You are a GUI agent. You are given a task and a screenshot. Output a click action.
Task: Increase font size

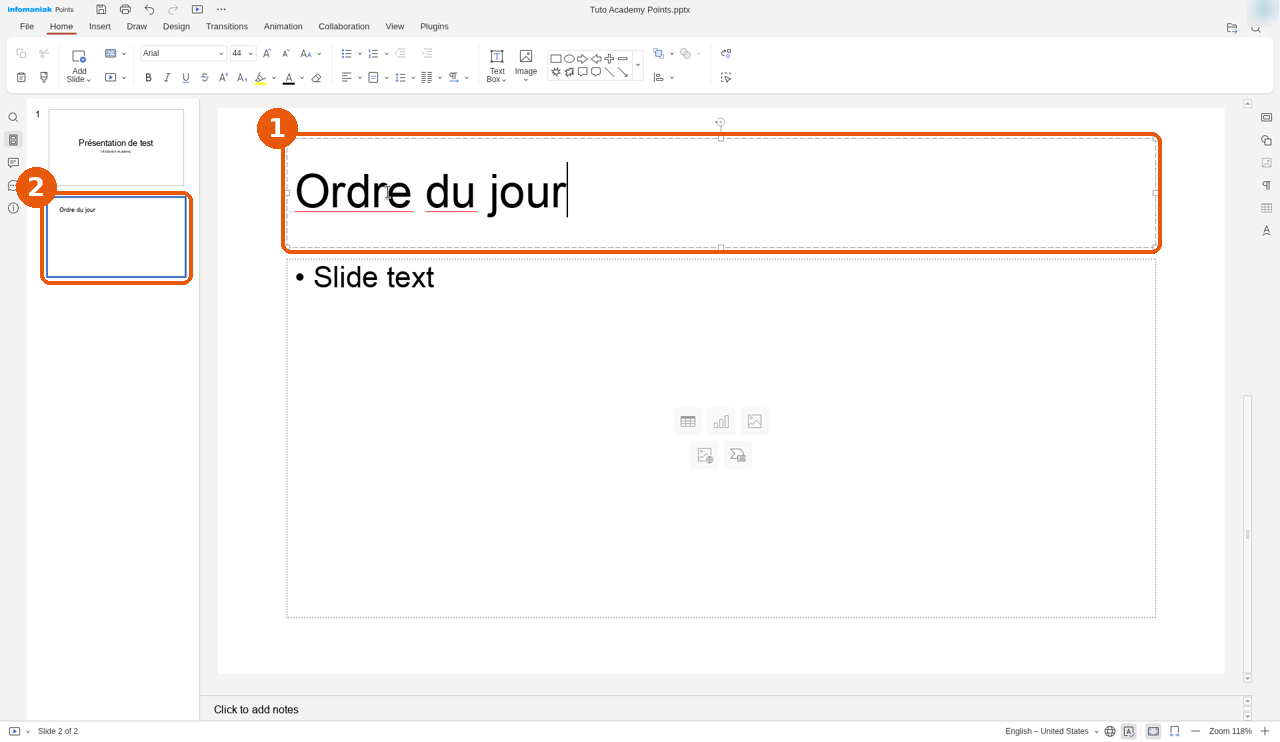(x=267, y=53)
